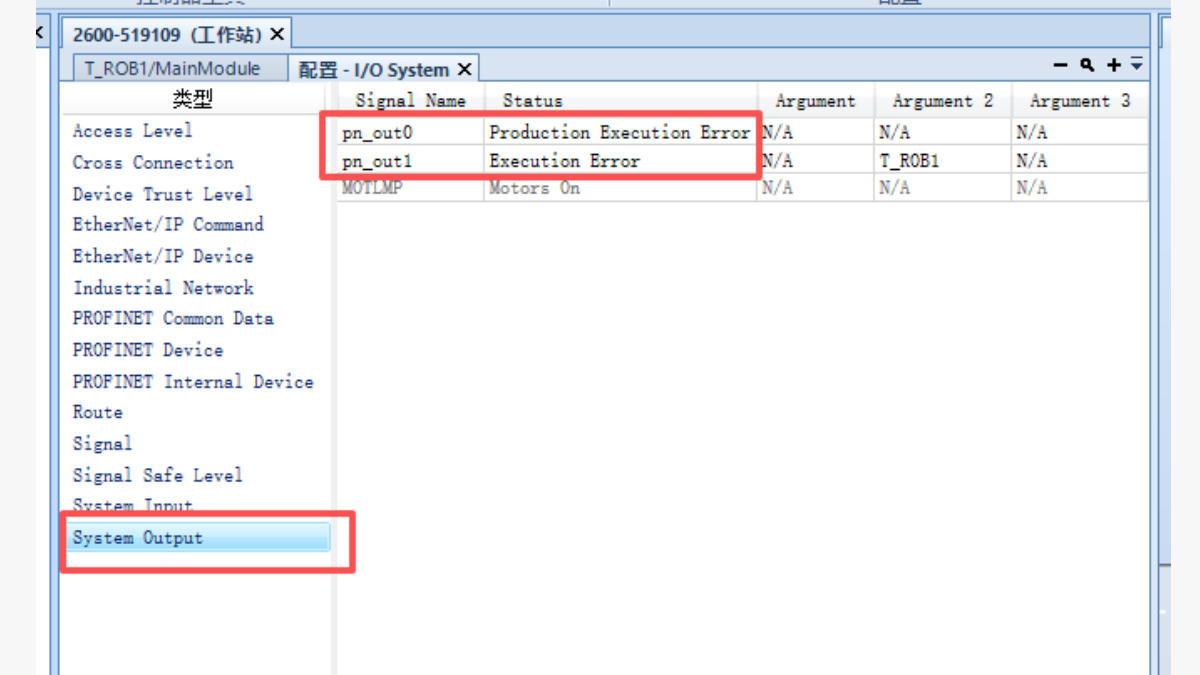Sort by Status column header
Screen dimensions: 1200x675
tap(532, 101)
